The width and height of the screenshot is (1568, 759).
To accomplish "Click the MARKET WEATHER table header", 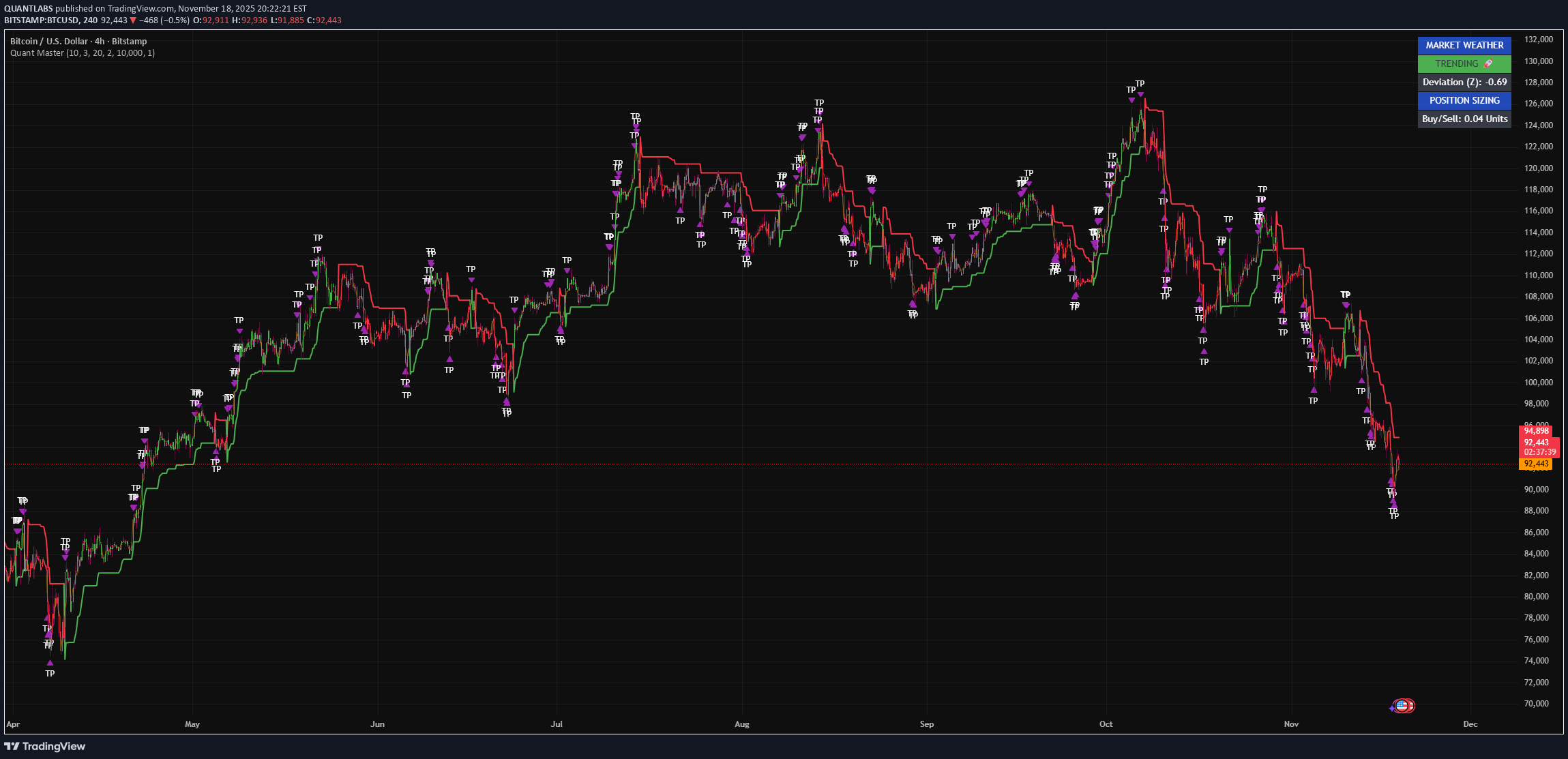I will [x=1464, y=45].
